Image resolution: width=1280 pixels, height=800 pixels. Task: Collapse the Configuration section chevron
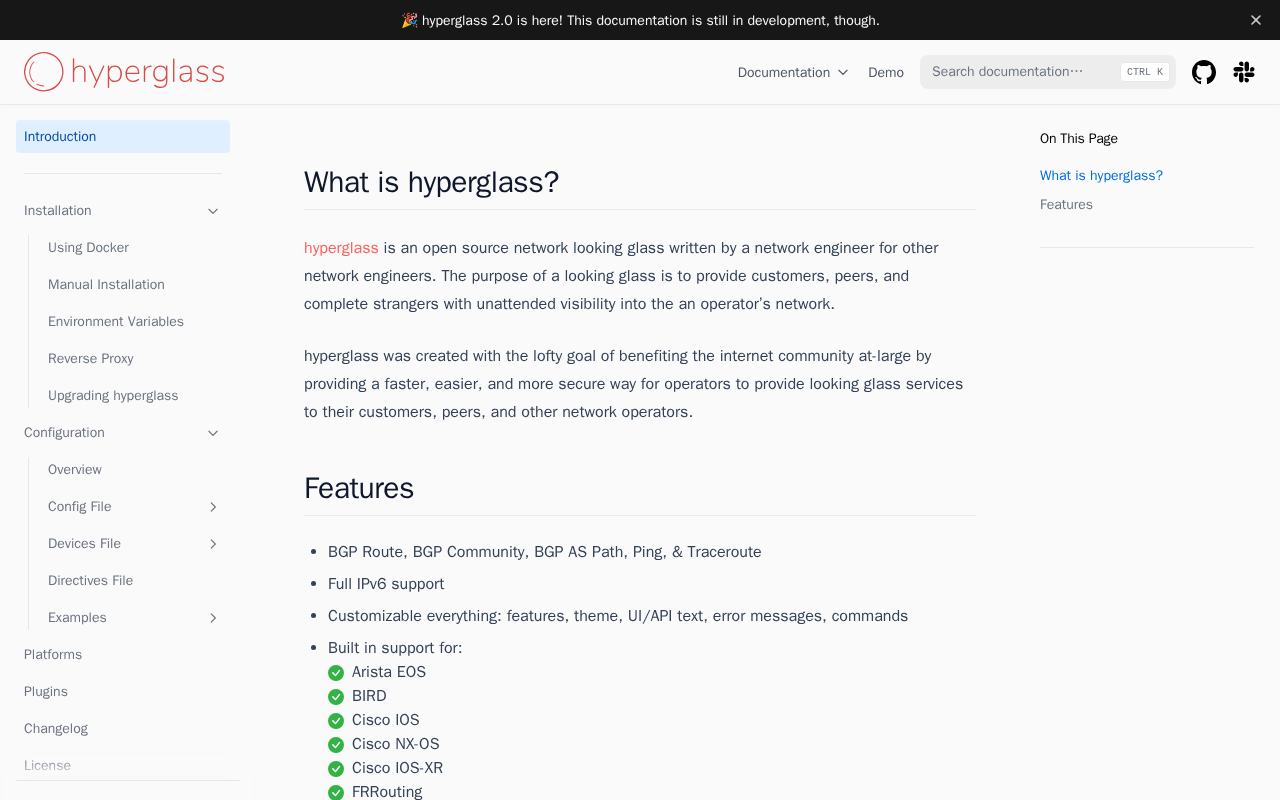(x=213, y=433)
